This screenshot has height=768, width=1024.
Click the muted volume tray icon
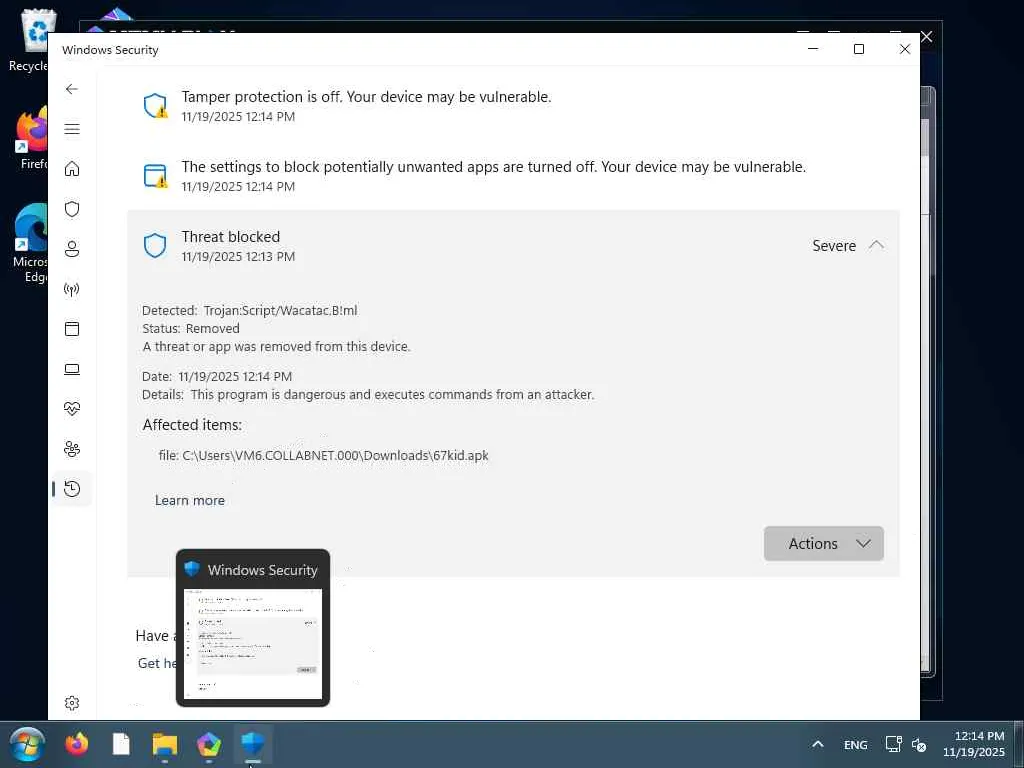coord(919,744)
